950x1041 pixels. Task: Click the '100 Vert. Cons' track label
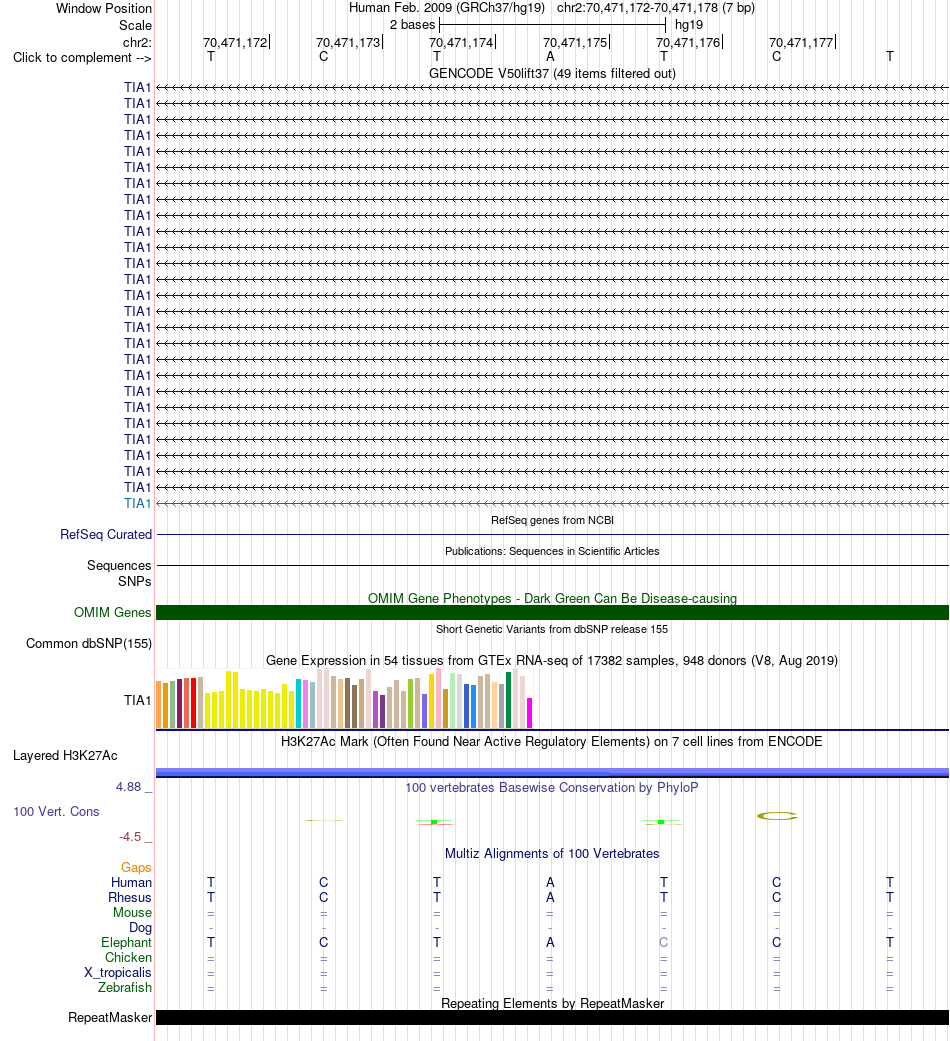[x=56, y=811]
